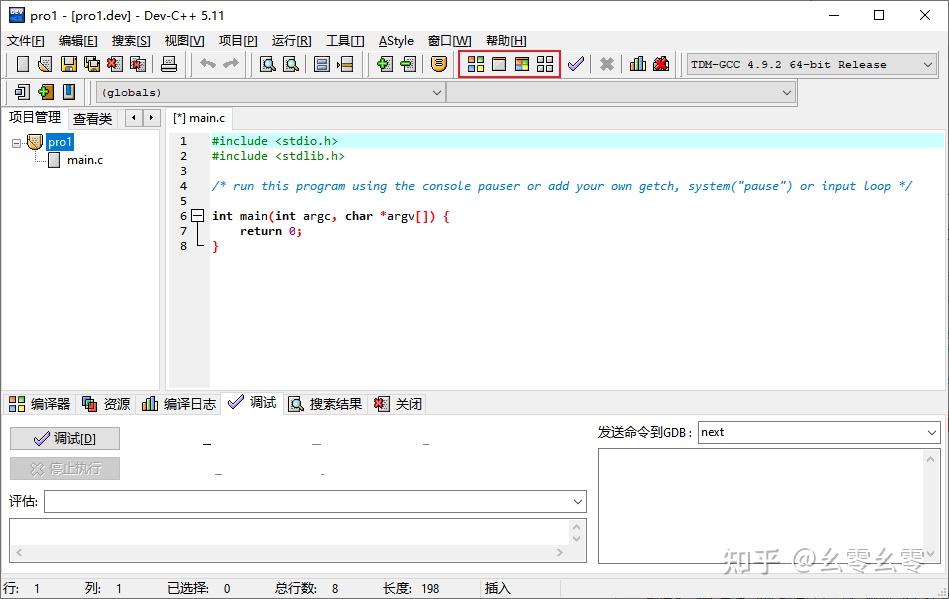949x599 pixels.
Task: Click the Save All toolbar icon
Action: coord(91,64)
